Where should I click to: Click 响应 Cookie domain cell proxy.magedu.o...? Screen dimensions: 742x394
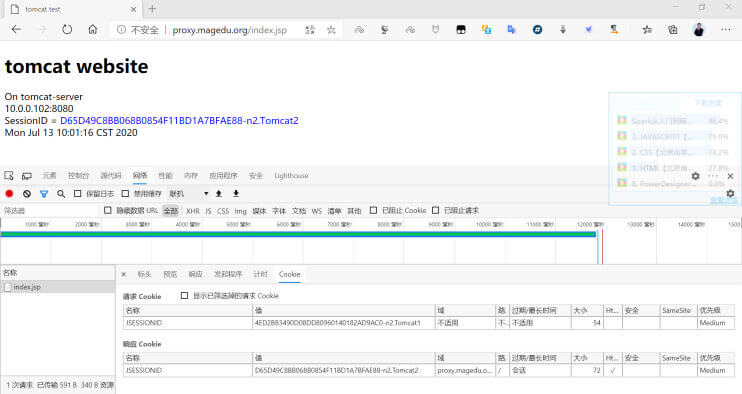click(x=465, y=370)
